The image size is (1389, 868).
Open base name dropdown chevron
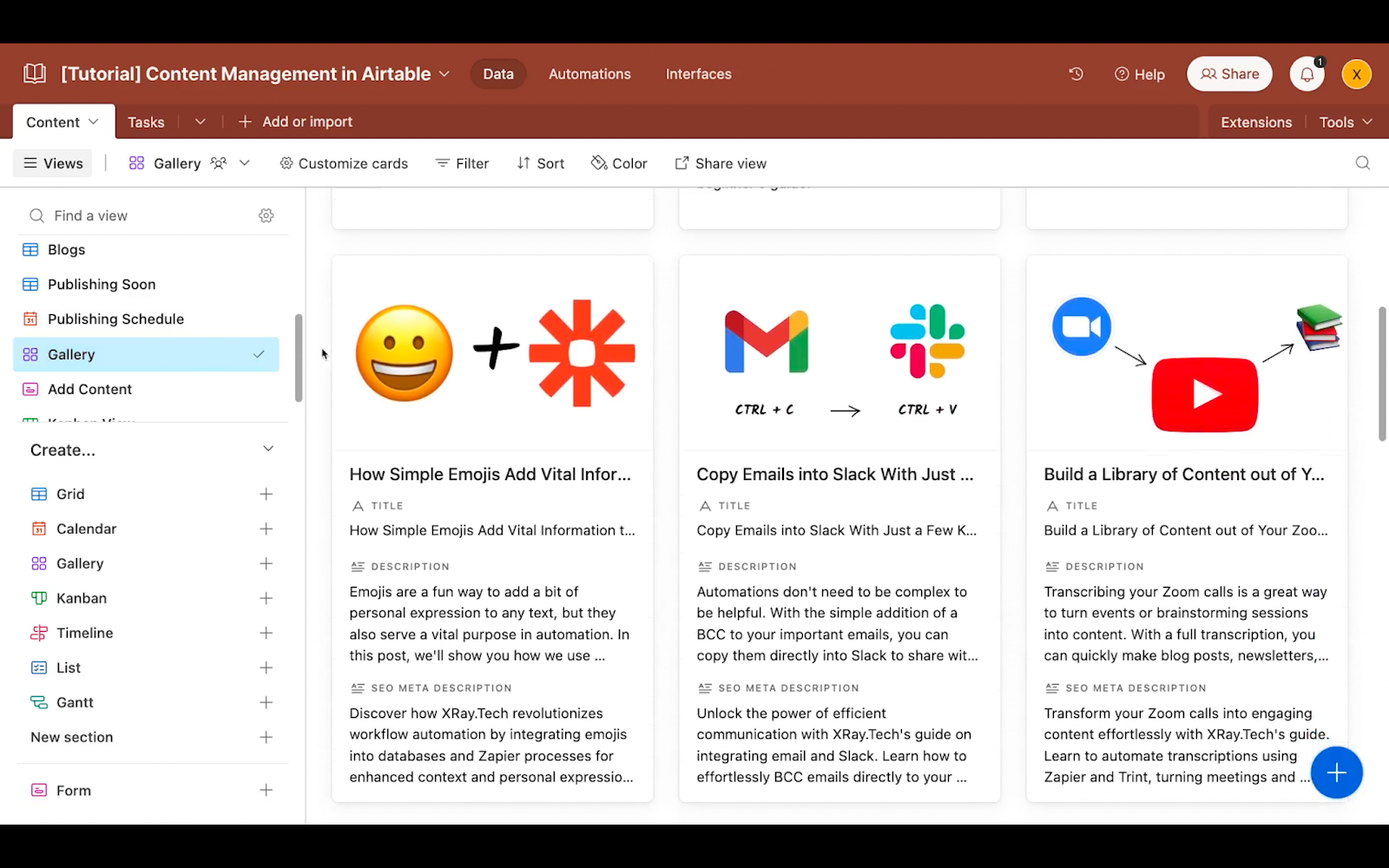444,74
